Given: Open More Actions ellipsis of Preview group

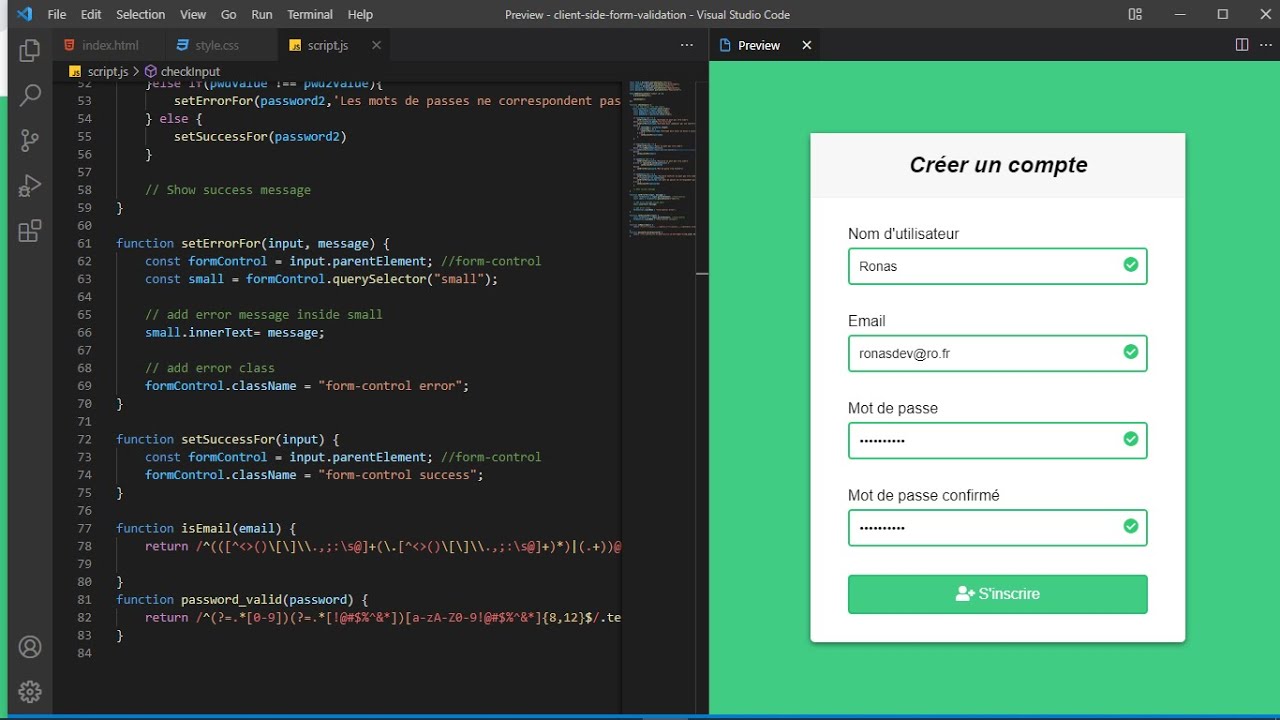Looking at the screenshot, I should [x=1264, y=45].
